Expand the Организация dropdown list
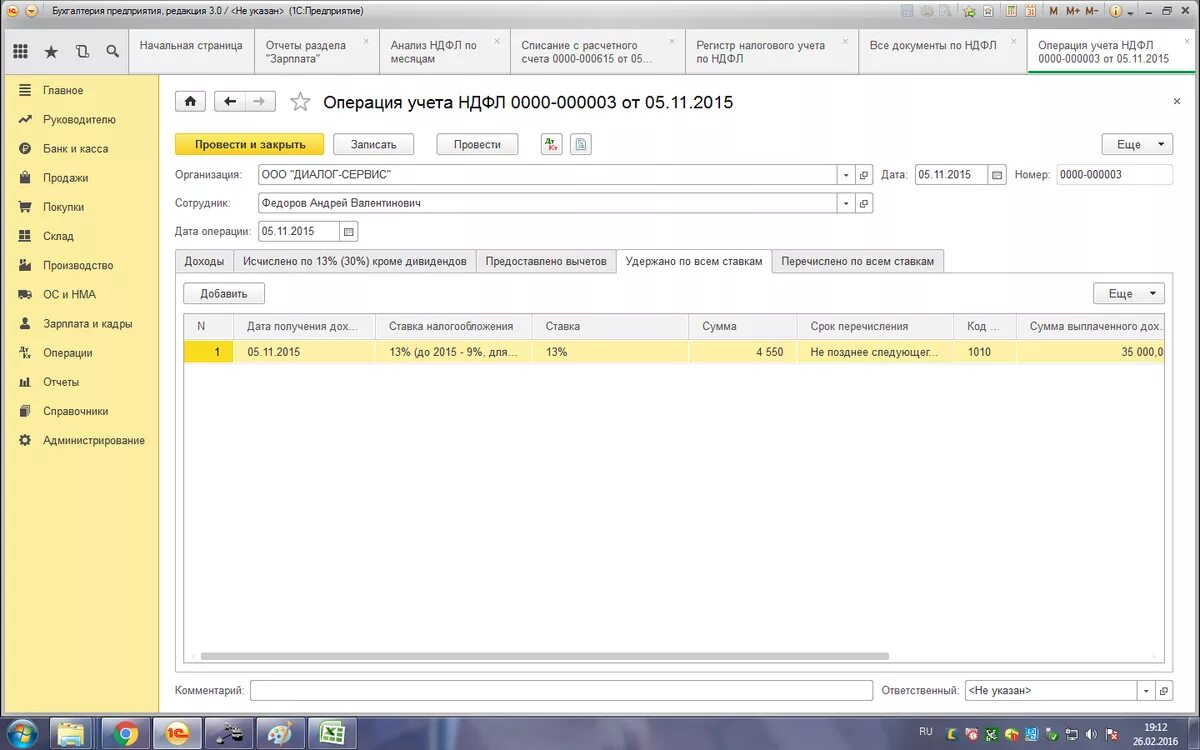 pyautogui.click(x=846, y=174)
